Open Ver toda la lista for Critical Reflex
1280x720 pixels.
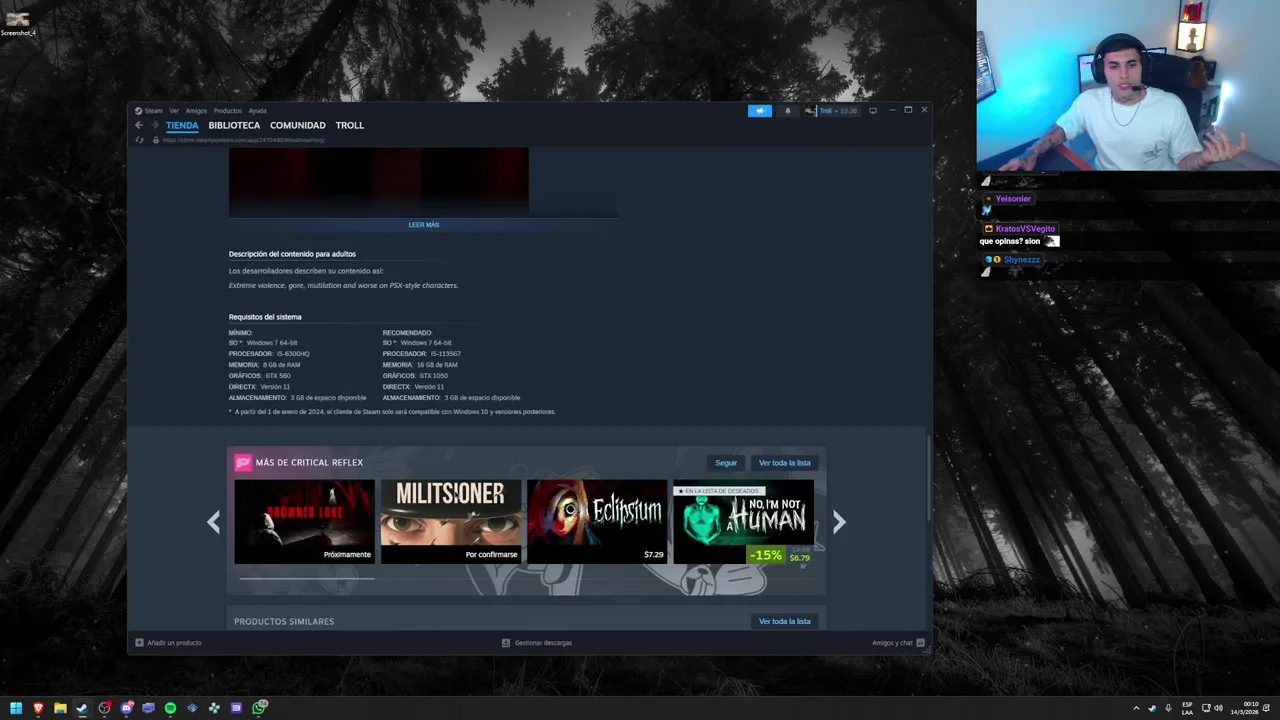[785, 463]
